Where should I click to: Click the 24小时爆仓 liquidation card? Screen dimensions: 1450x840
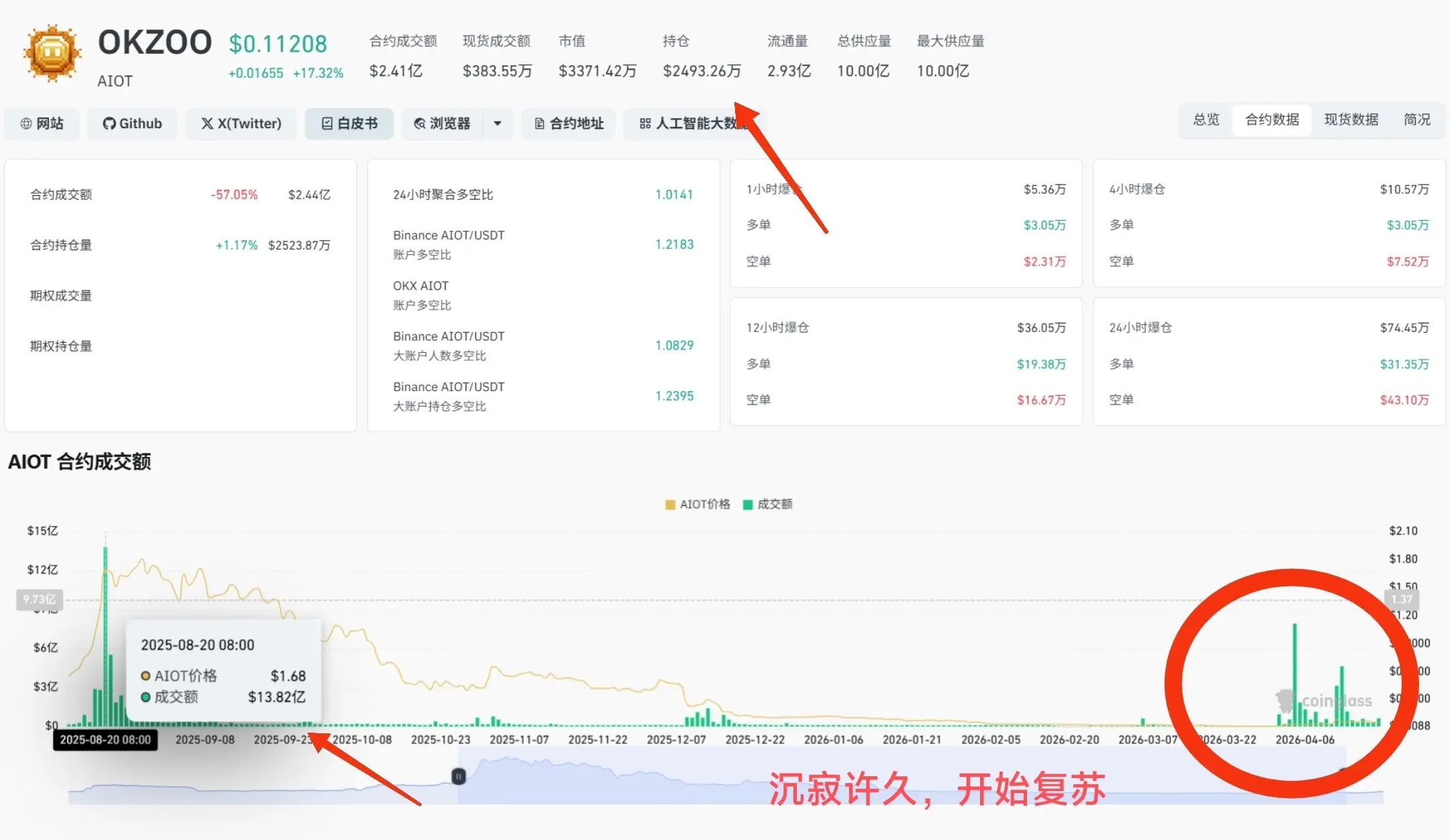click(1269, 362)
